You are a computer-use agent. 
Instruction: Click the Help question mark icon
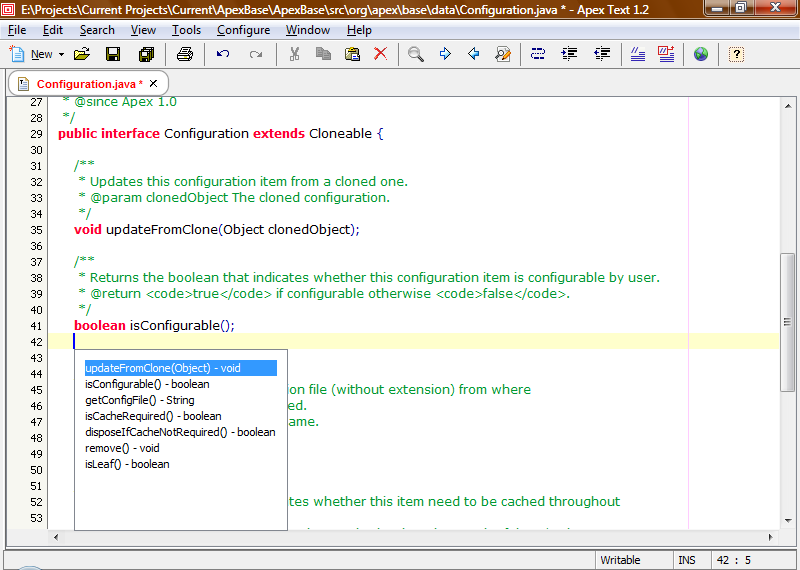pos(736,54)
